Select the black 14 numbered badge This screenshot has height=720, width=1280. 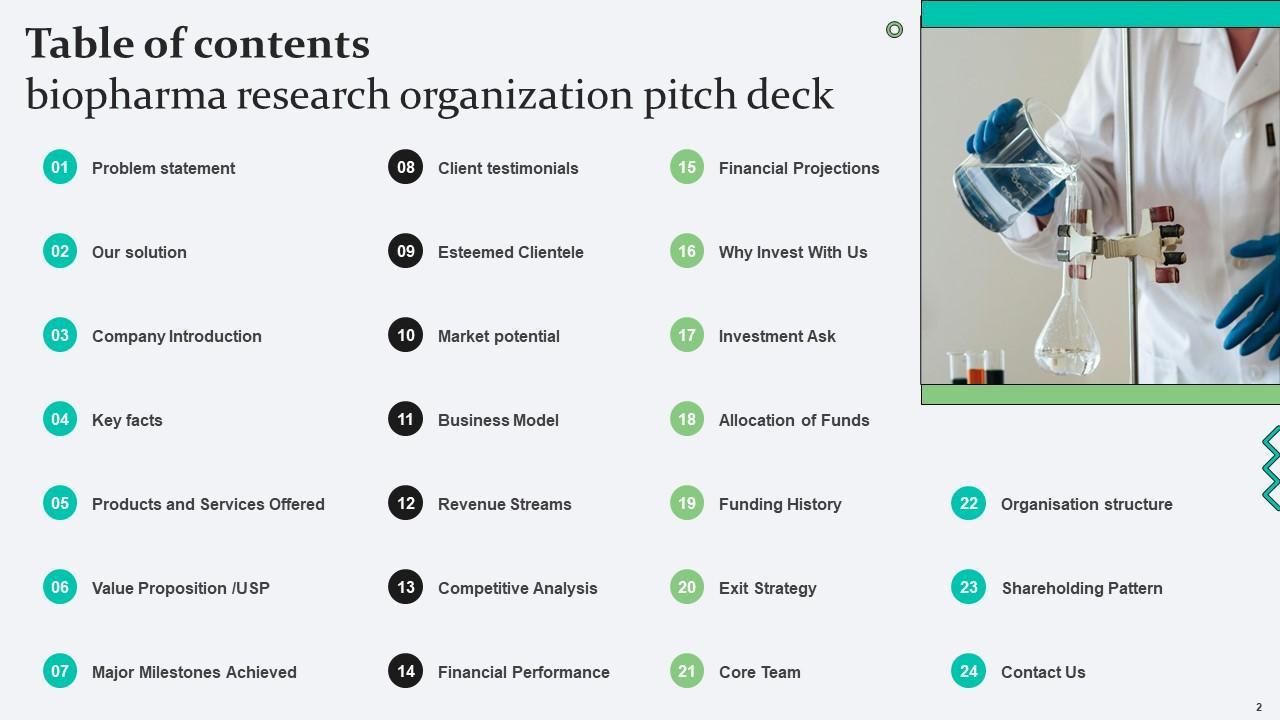pyautogui.click(x=405, y=671)
